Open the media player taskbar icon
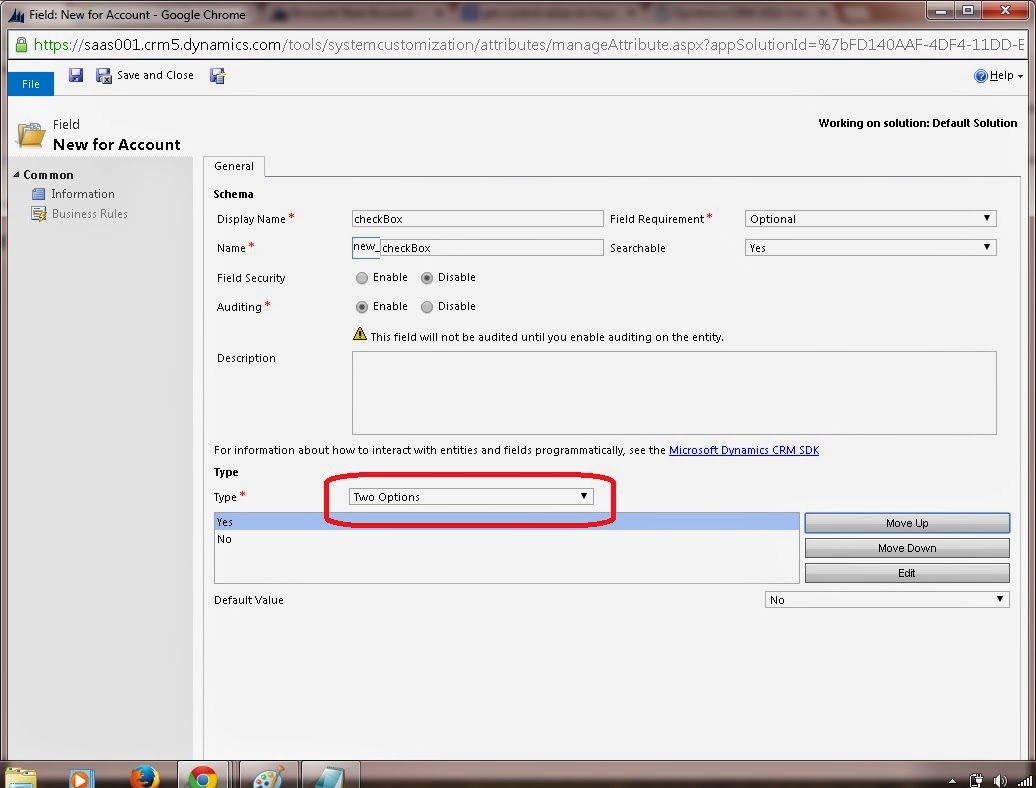 coord(81,778)
